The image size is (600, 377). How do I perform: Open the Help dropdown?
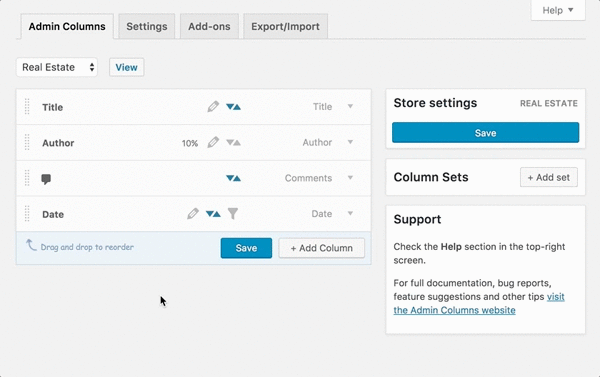tap(558, 10)
